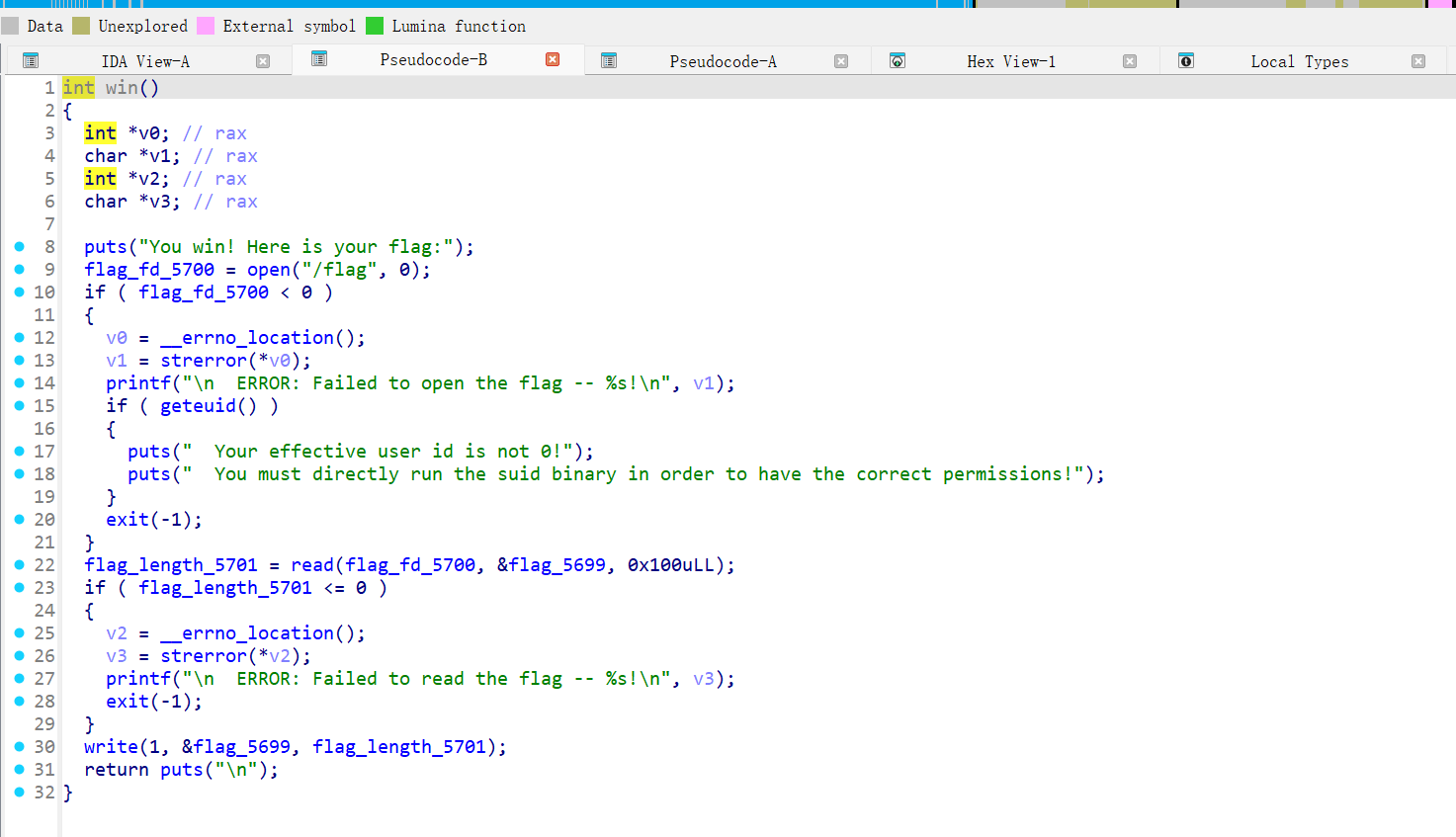1456x837 pixels.
Task: Close the IDA View-A tab
Action: click(263, 61)
